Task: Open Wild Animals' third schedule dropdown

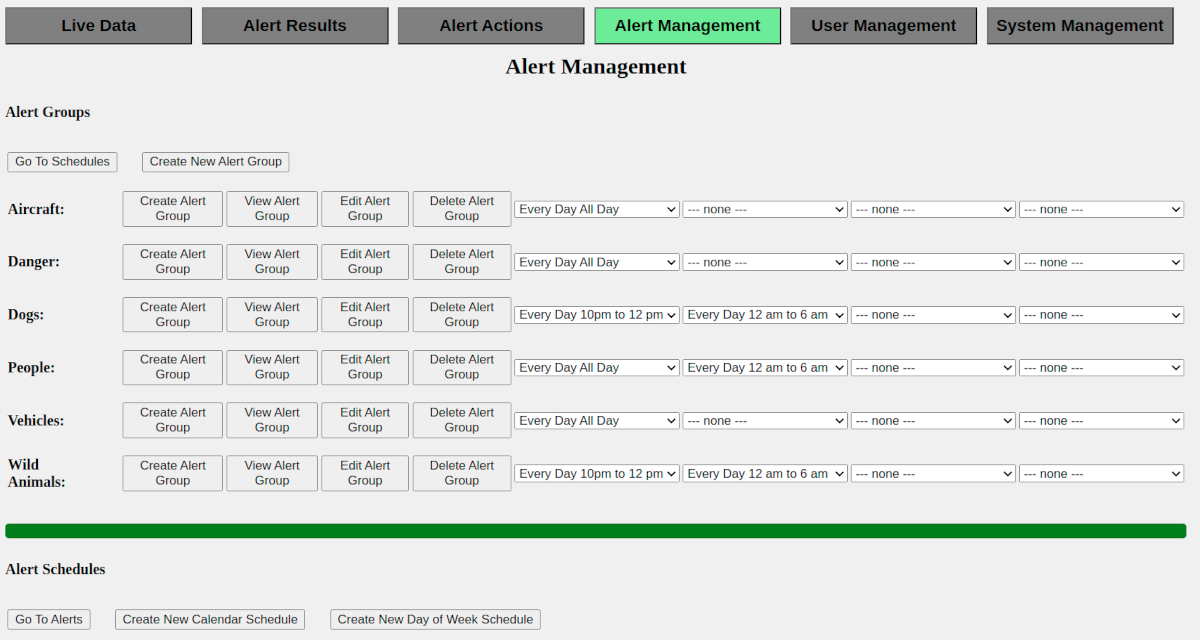Action: click(933, 474)
